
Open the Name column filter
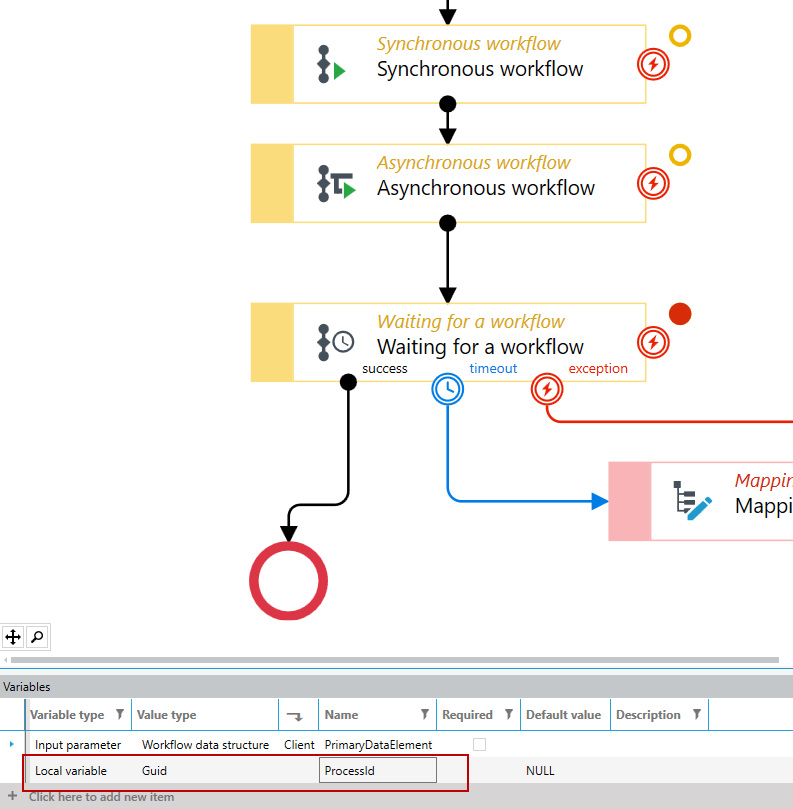point(425,715)
